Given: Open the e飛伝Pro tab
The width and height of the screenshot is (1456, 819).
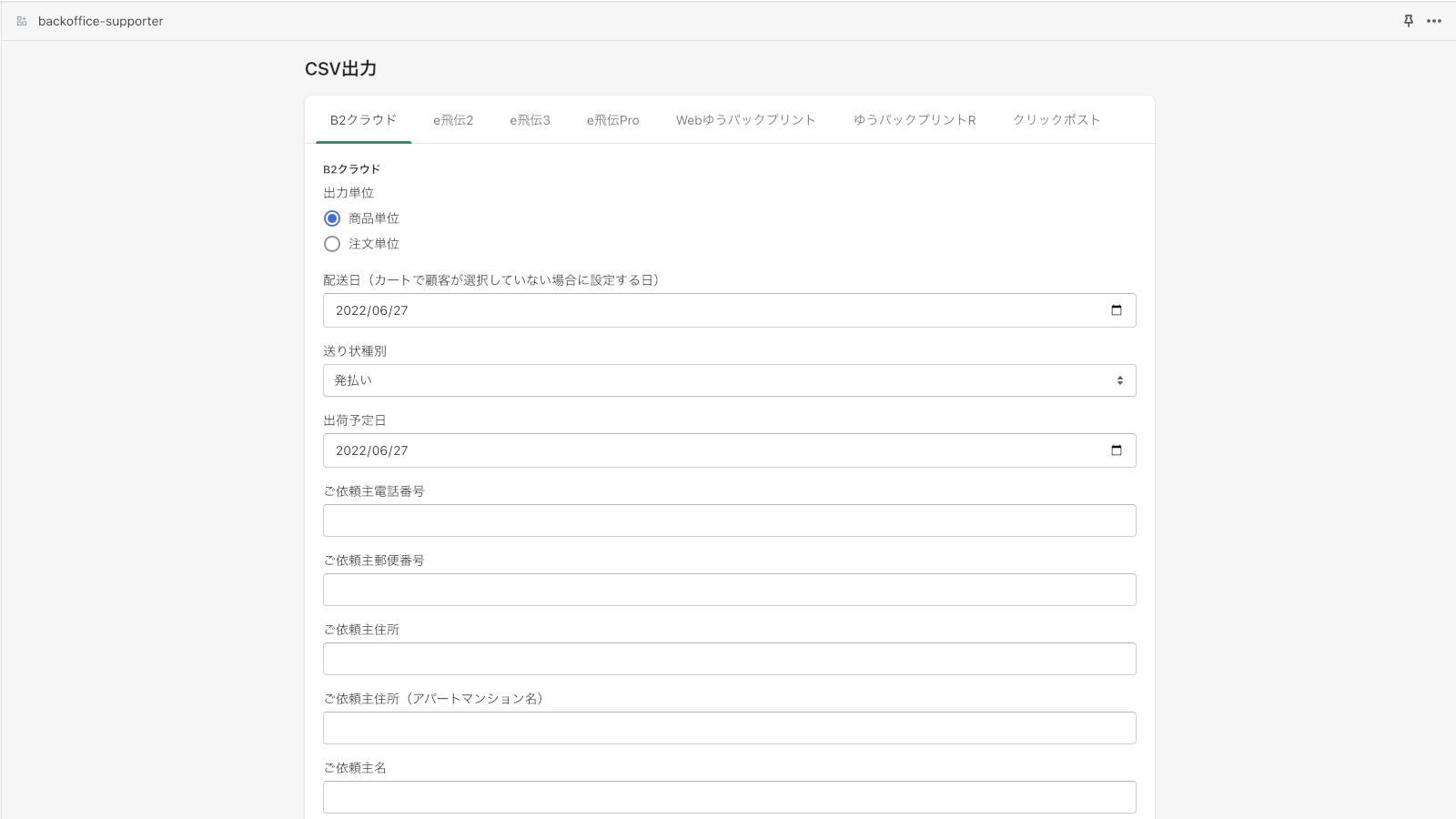Looking at the screenshot, I should [613, 120].
